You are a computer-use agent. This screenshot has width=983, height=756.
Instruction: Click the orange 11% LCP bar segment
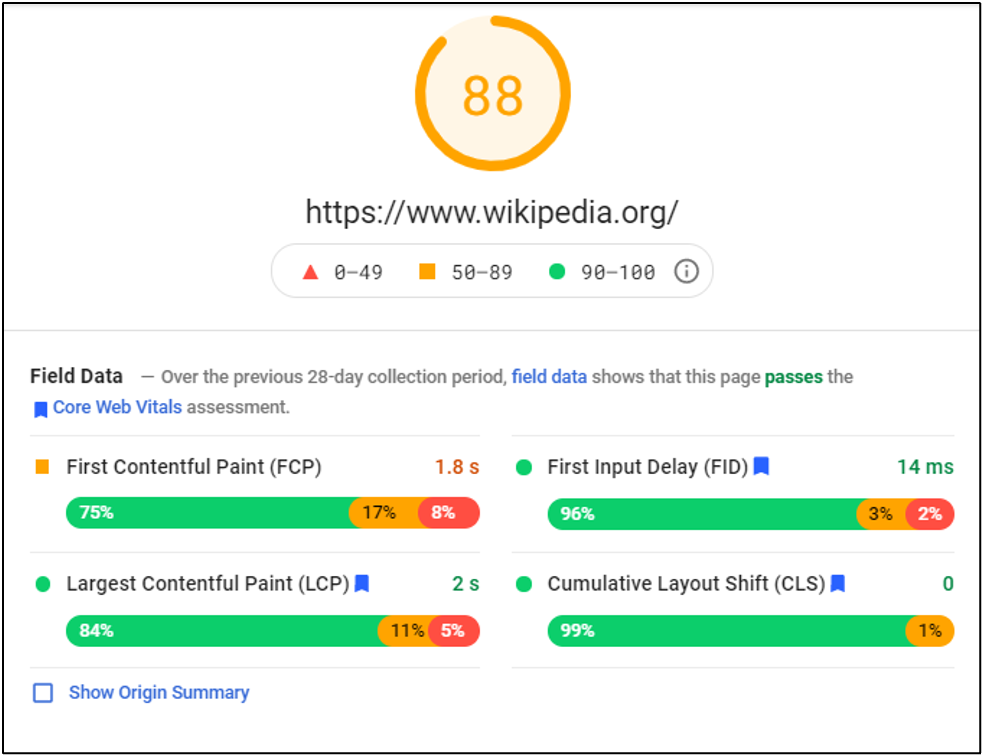[404, 631]
